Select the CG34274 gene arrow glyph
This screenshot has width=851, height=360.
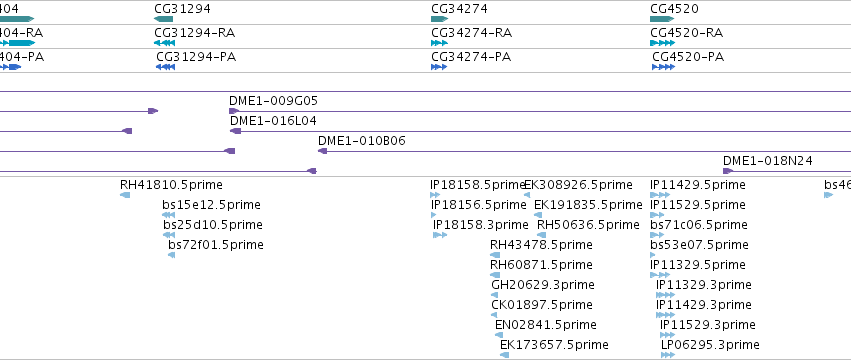440,19
